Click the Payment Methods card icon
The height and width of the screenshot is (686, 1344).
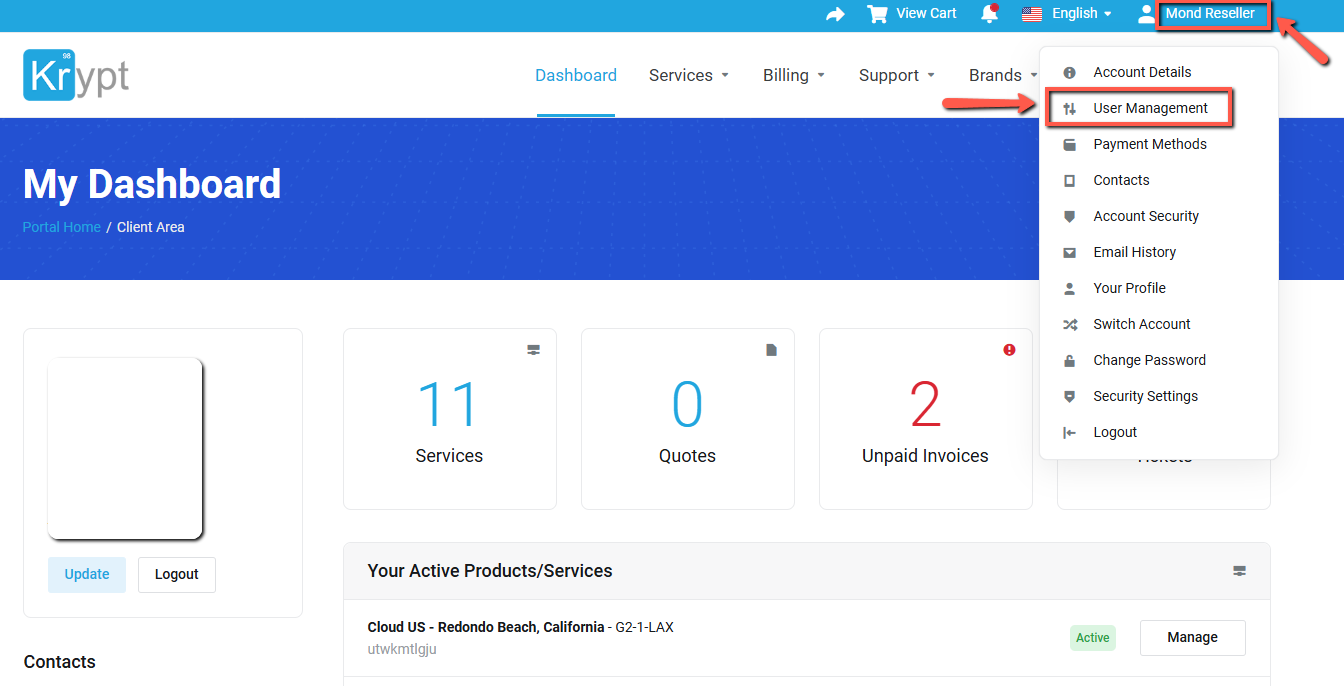(x=1070, y=144)
